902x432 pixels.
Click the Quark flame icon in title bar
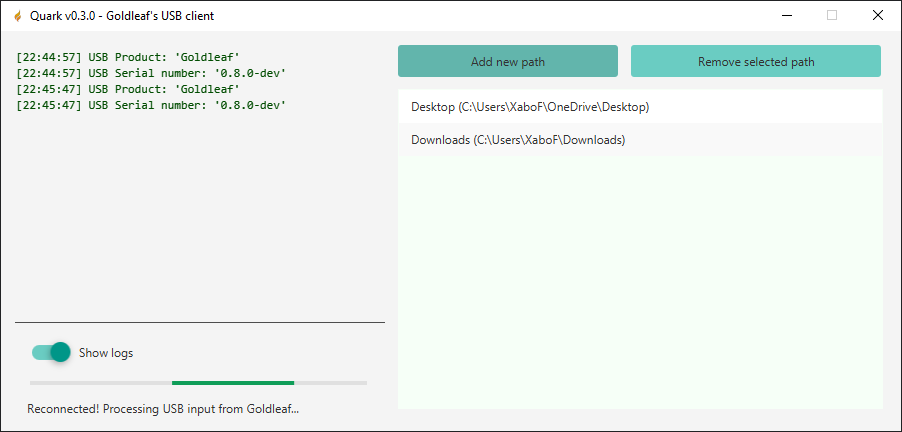17,16
